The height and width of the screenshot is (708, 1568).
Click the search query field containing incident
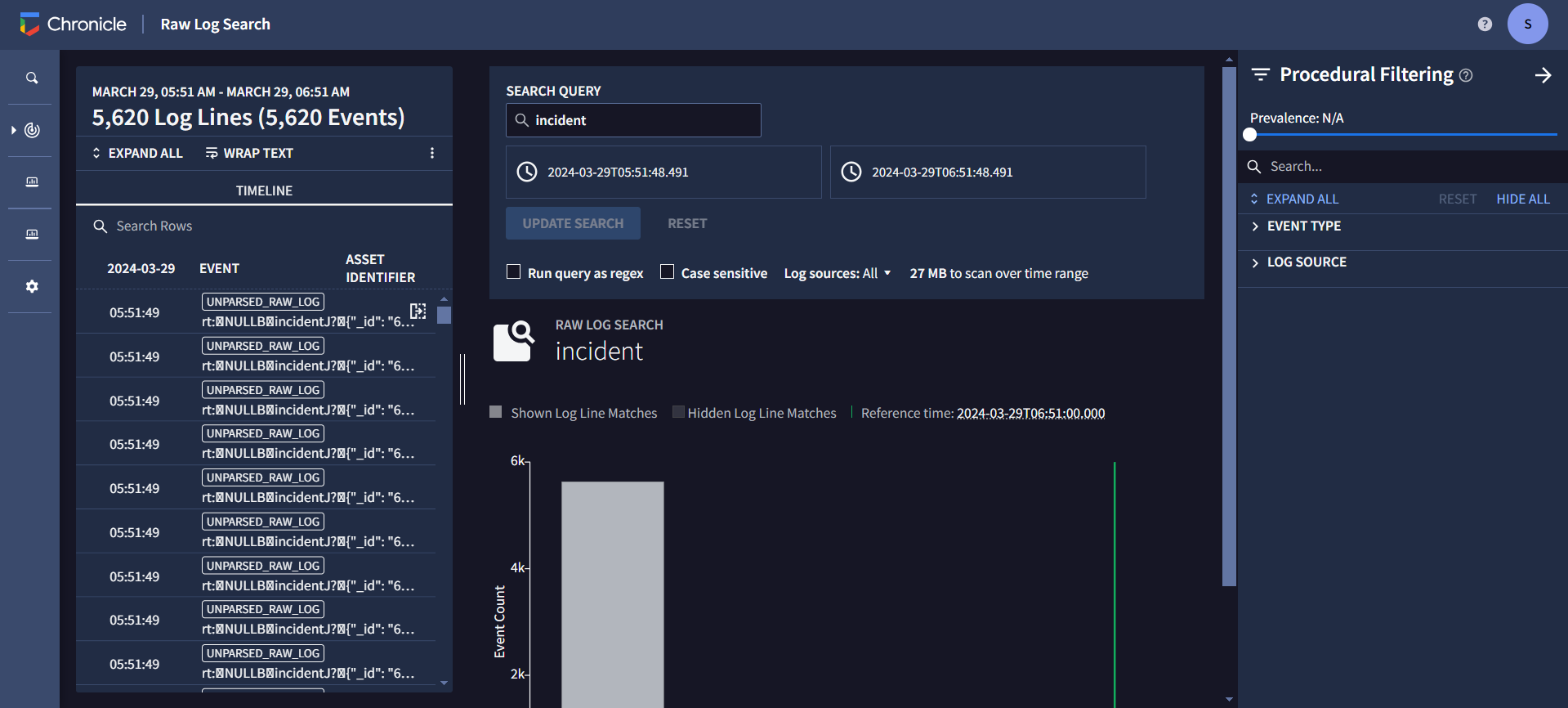[633, 120]
